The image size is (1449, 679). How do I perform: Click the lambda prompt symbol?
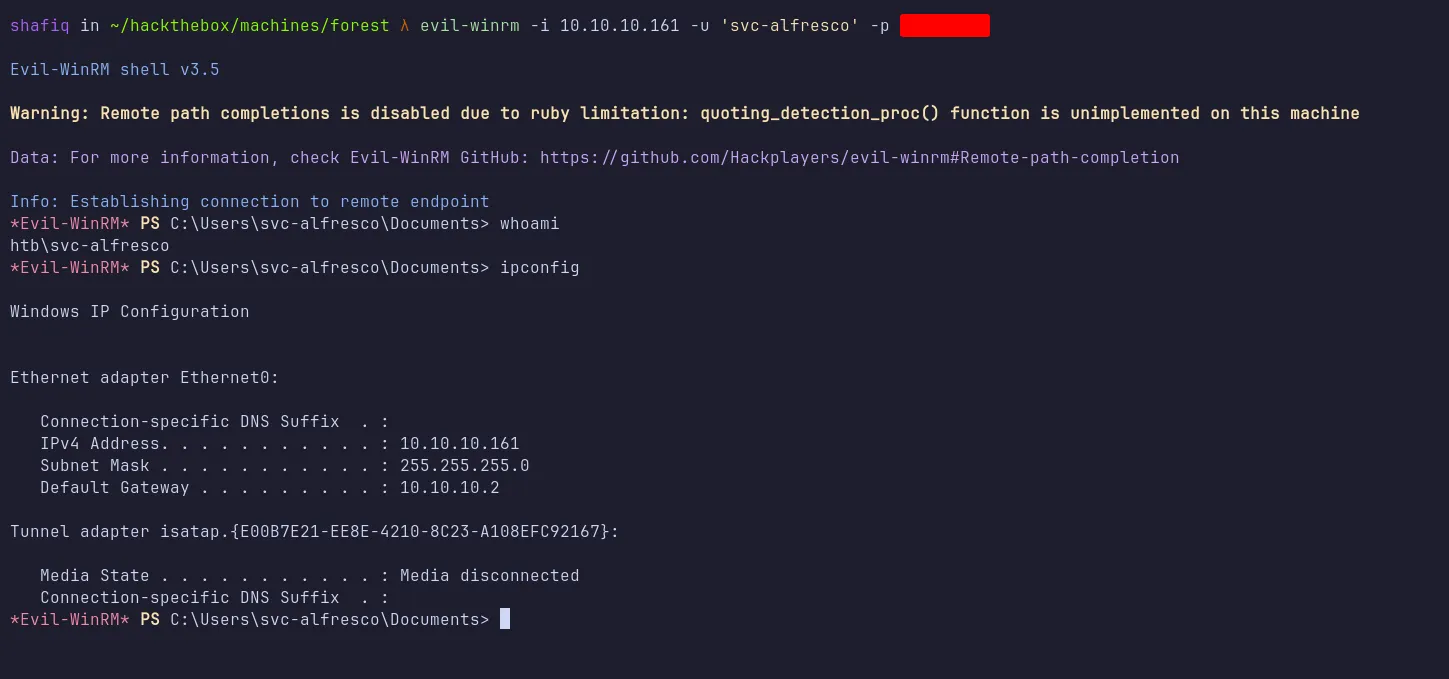[x=405, y=26]
